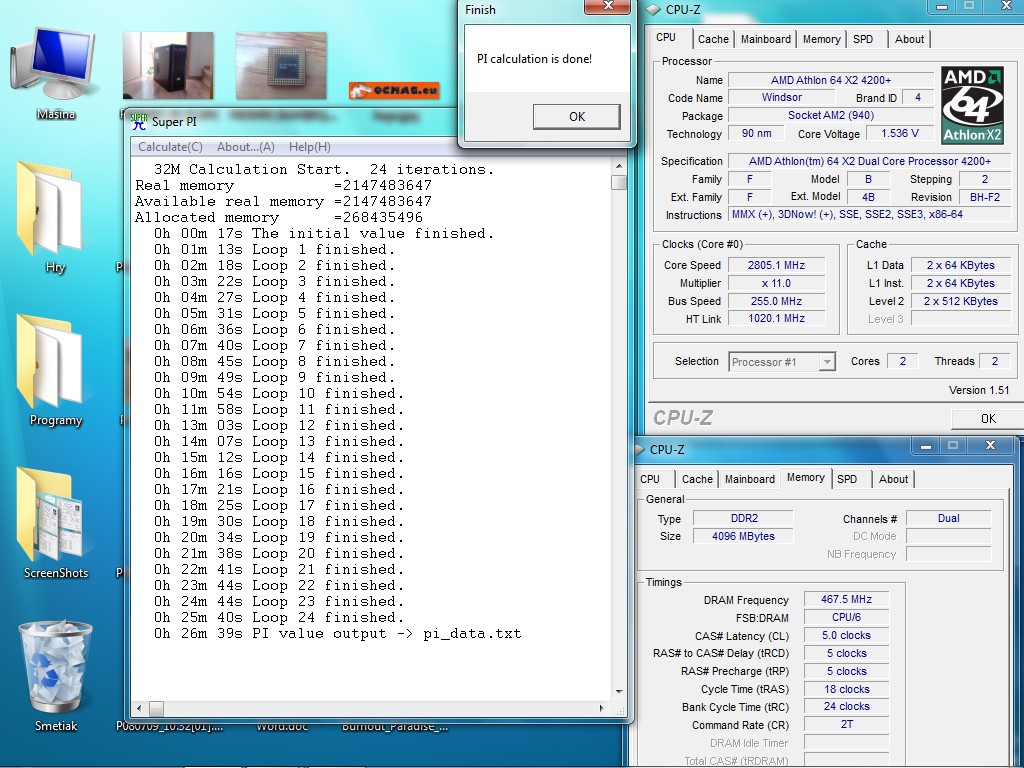Select Cache tab in lower CPU-Z window

[697, 479]
